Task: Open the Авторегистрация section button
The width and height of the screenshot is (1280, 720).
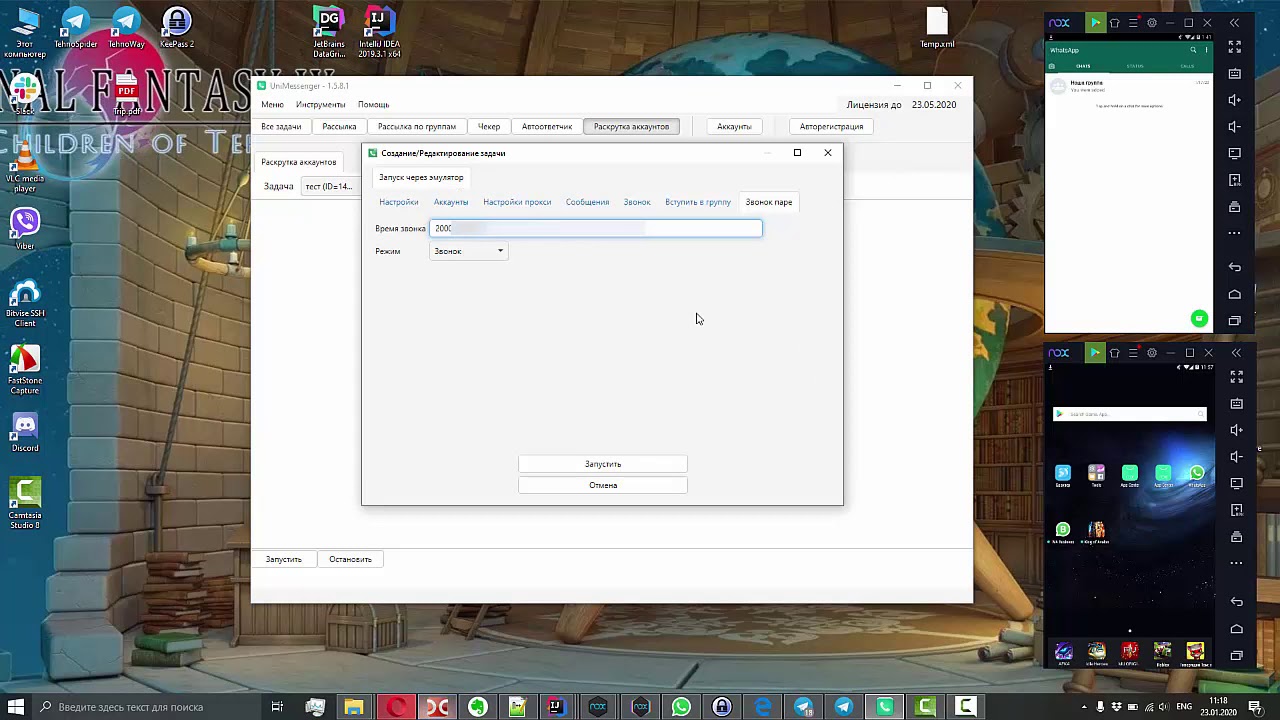Action: (x=831, y=126)
